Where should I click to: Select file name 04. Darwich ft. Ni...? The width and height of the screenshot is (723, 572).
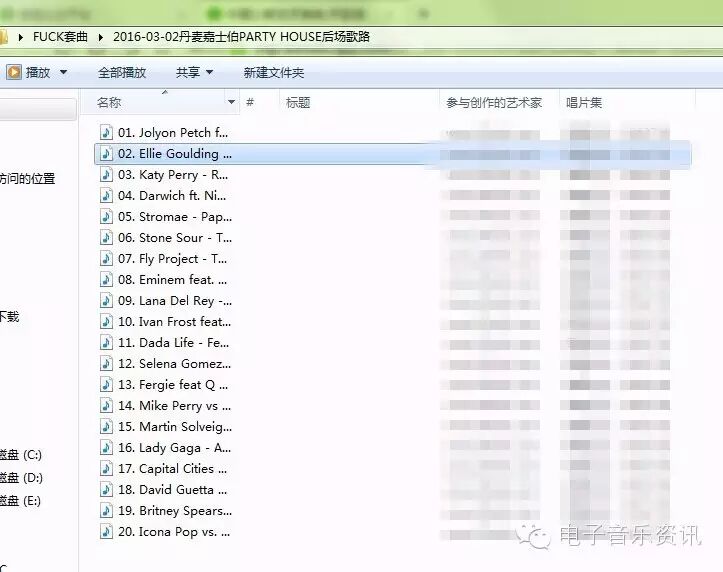pyautogui.click(x=172, y=195)
